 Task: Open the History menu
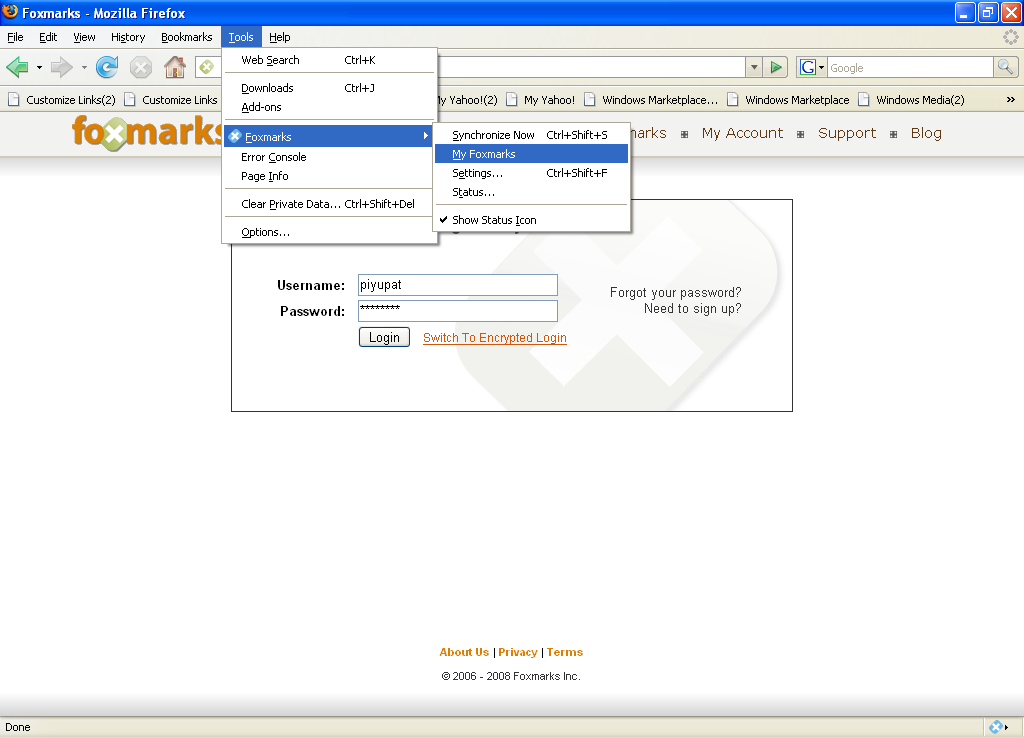pos(128,37)
